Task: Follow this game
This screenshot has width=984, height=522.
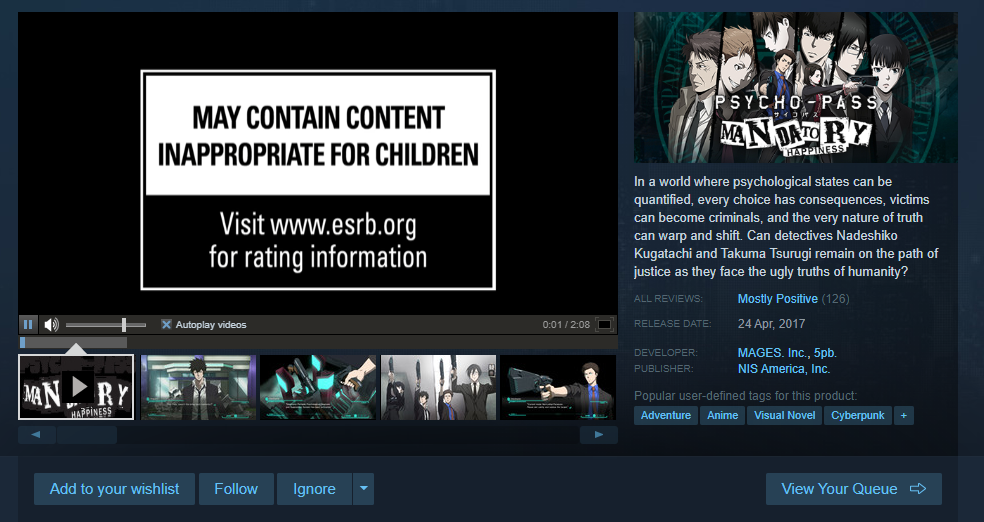Action: [x=236, y=489]
